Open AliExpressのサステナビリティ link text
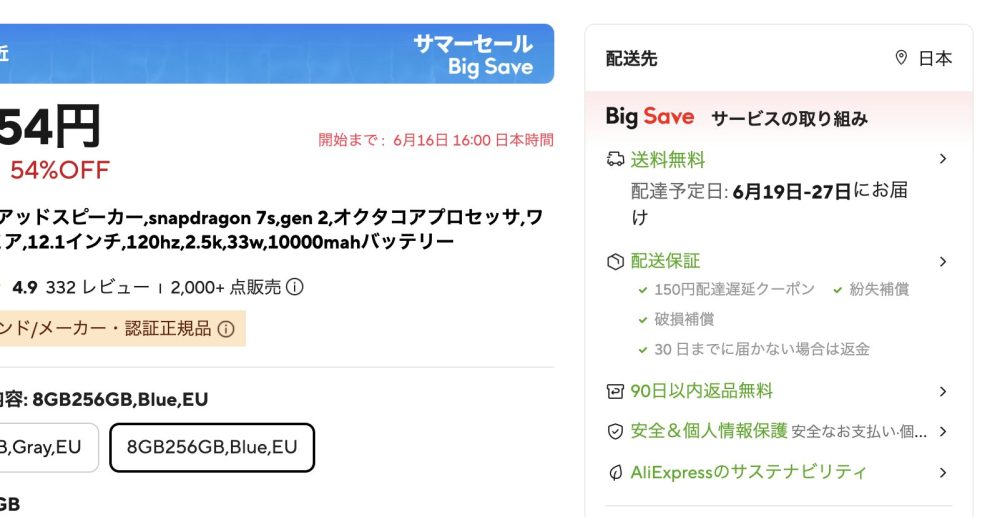1000x517 pixels. (749, 472)
